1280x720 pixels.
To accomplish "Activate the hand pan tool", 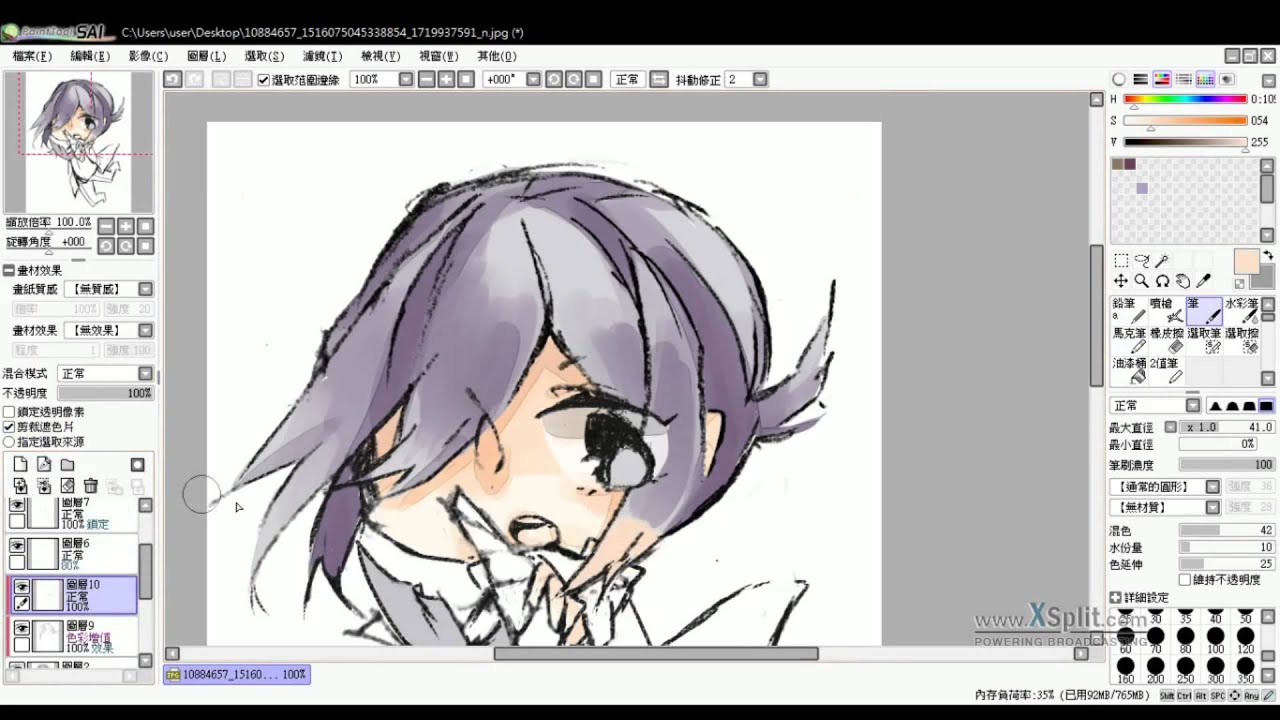I will [x=1183, y=282].
